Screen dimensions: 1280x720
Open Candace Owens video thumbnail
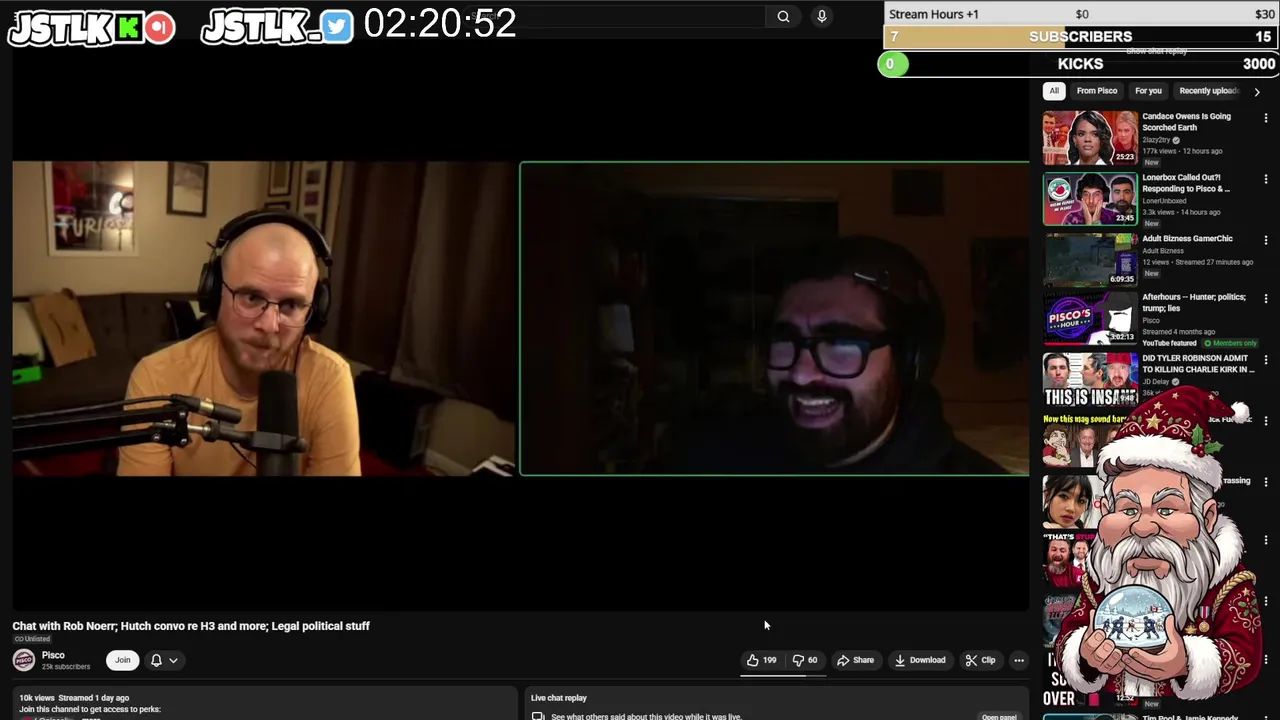(1090, 137)
